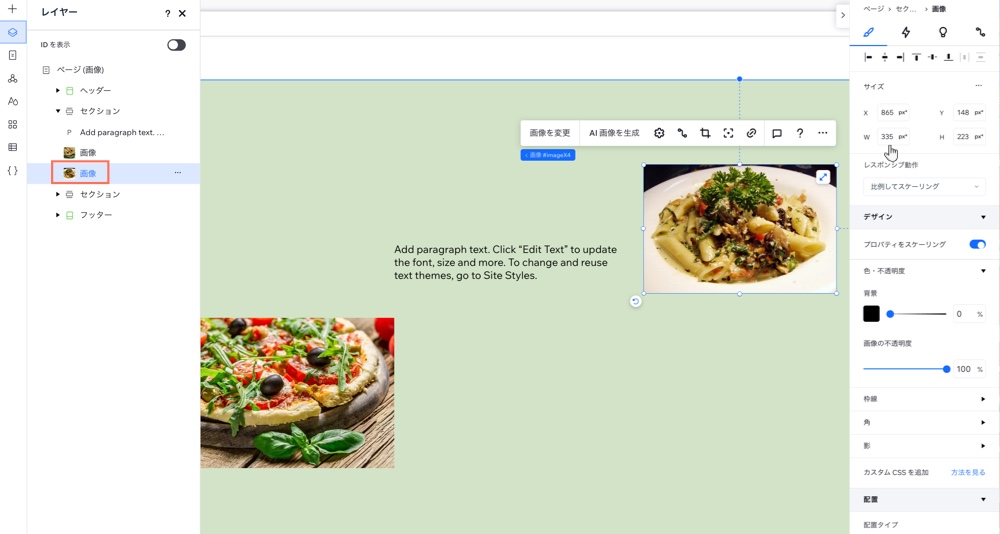Close the レイヤー panel
The image size is (1000, 534).
coord(182,13)
